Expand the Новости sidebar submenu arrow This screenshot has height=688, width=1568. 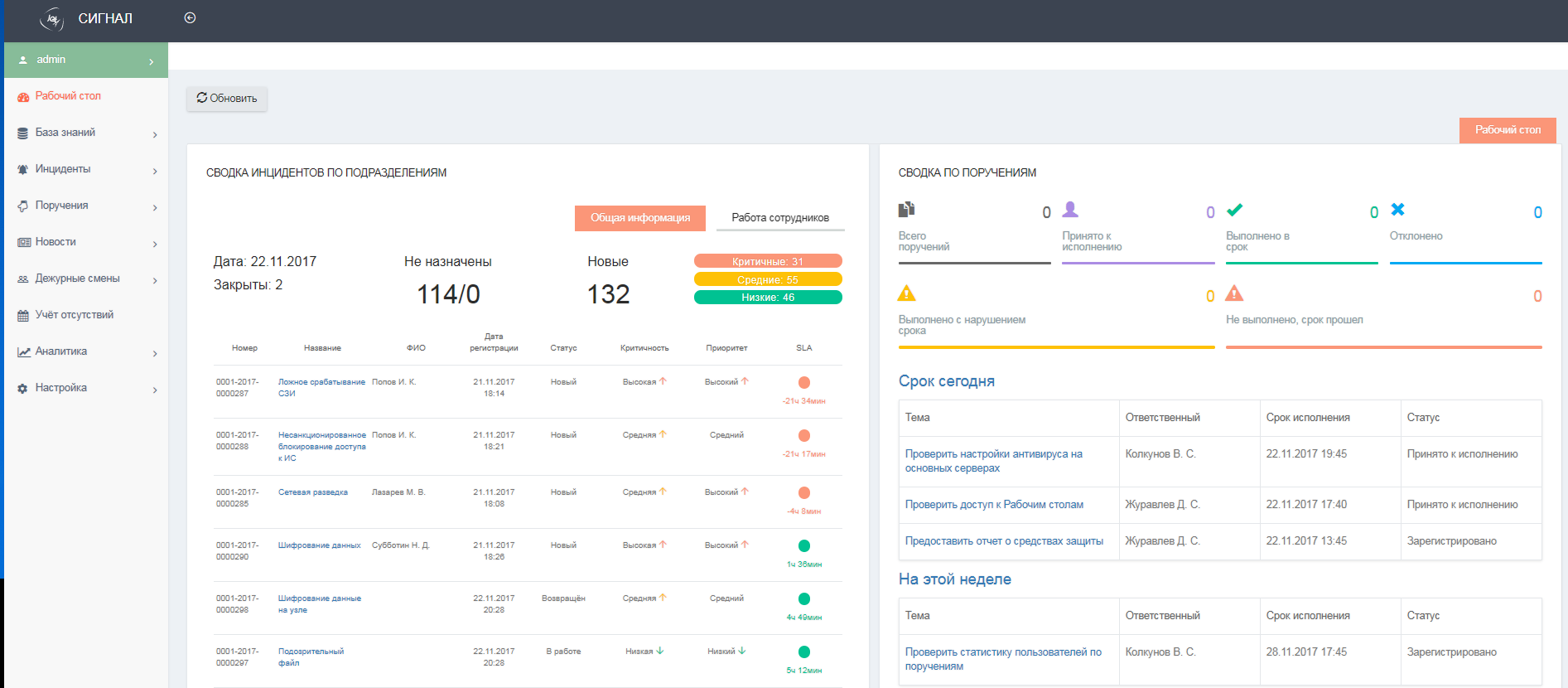155,244
